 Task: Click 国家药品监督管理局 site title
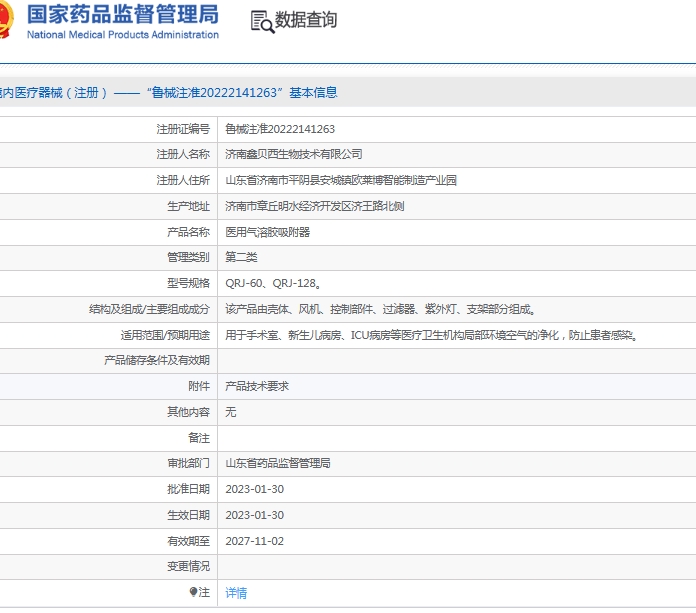click(x=123, y=14)
